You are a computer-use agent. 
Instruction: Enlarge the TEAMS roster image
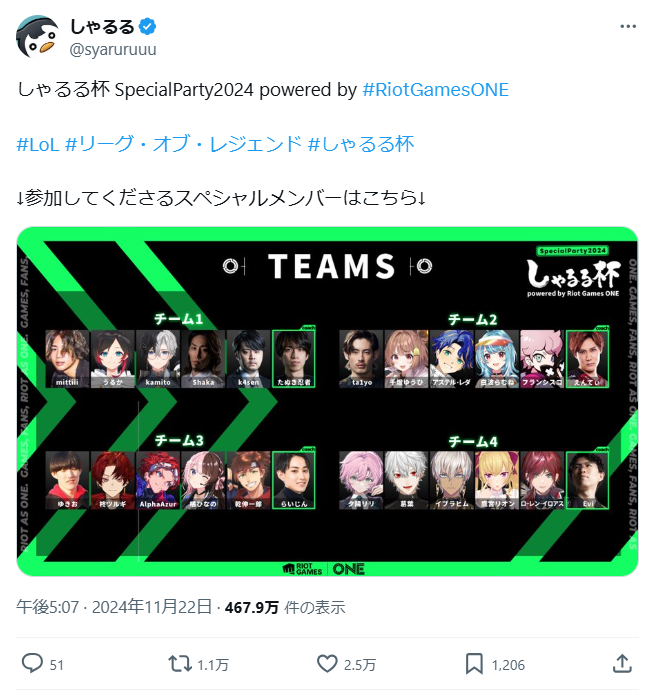click(327, 401)
